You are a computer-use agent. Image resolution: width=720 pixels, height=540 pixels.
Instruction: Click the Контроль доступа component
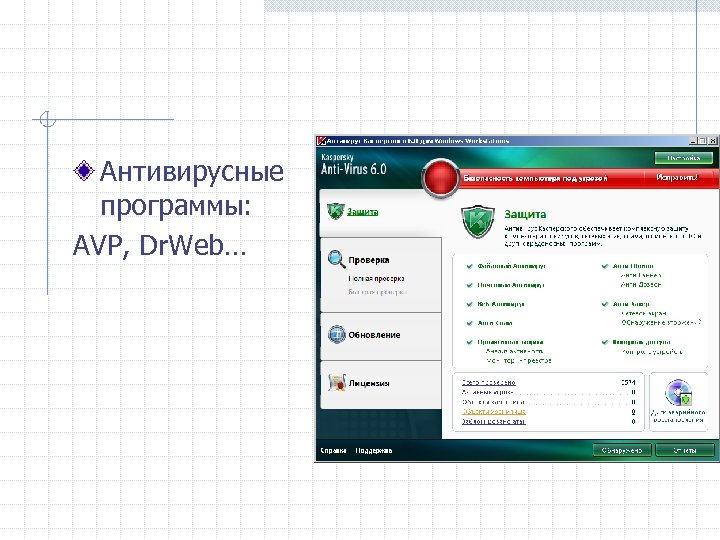coord(641,342)
